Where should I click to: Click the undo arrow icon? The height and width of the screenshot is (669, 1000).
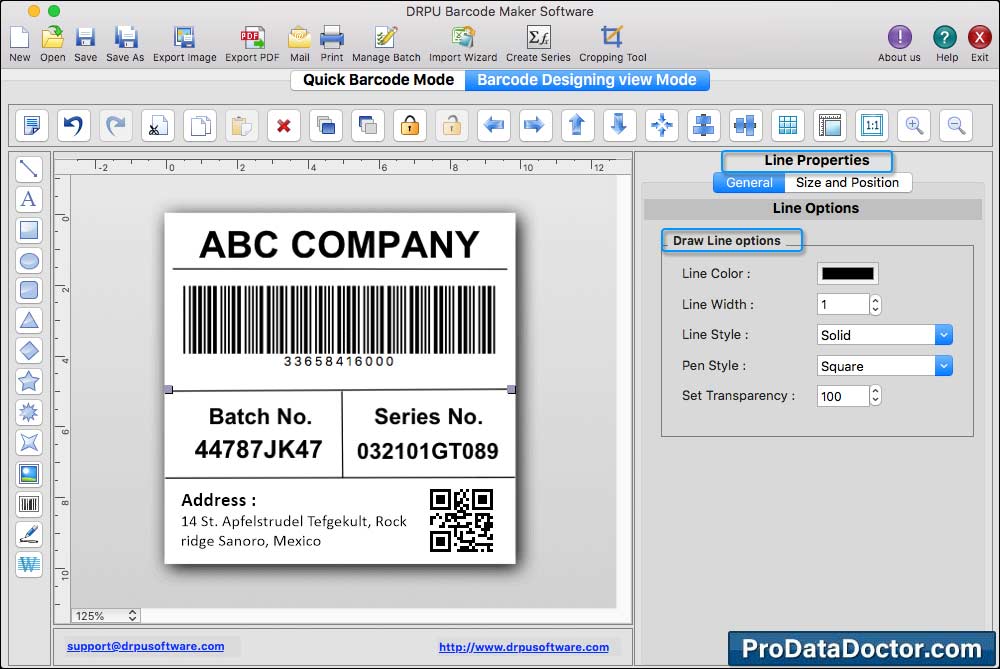pos(74,125)
